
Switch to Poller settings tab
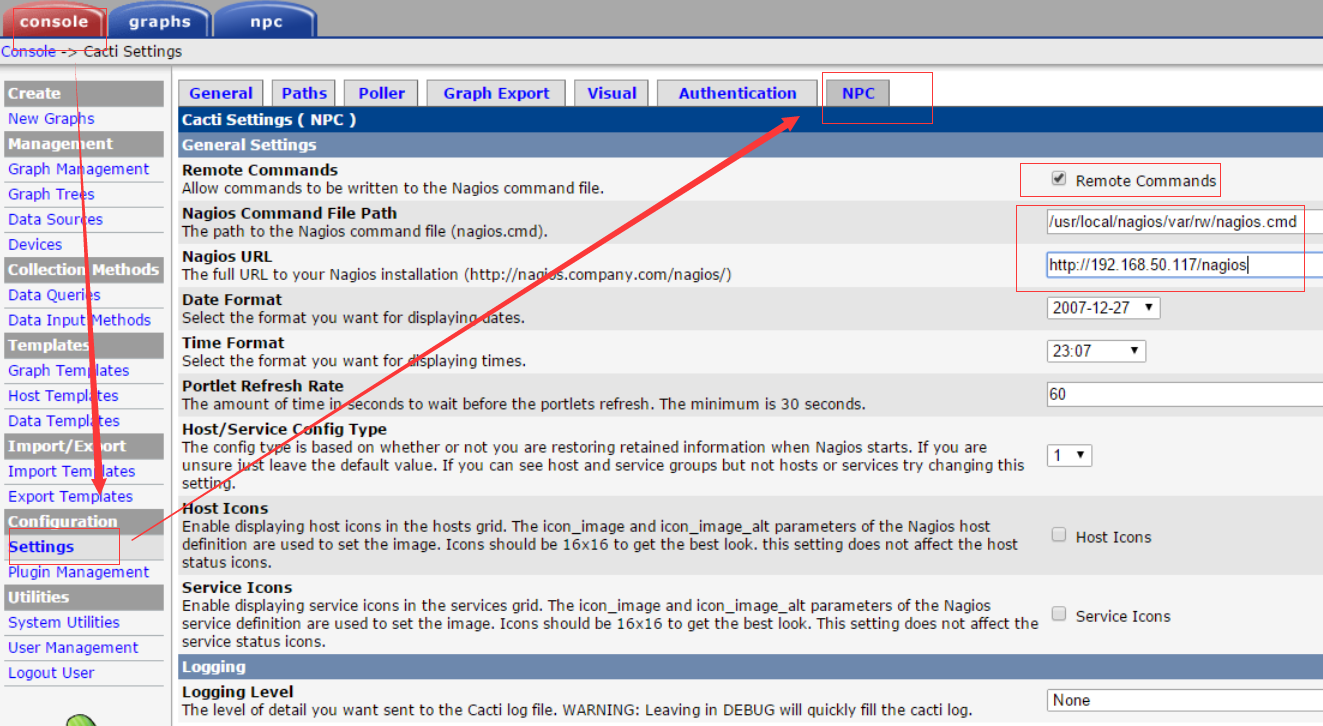coord(382,93)
